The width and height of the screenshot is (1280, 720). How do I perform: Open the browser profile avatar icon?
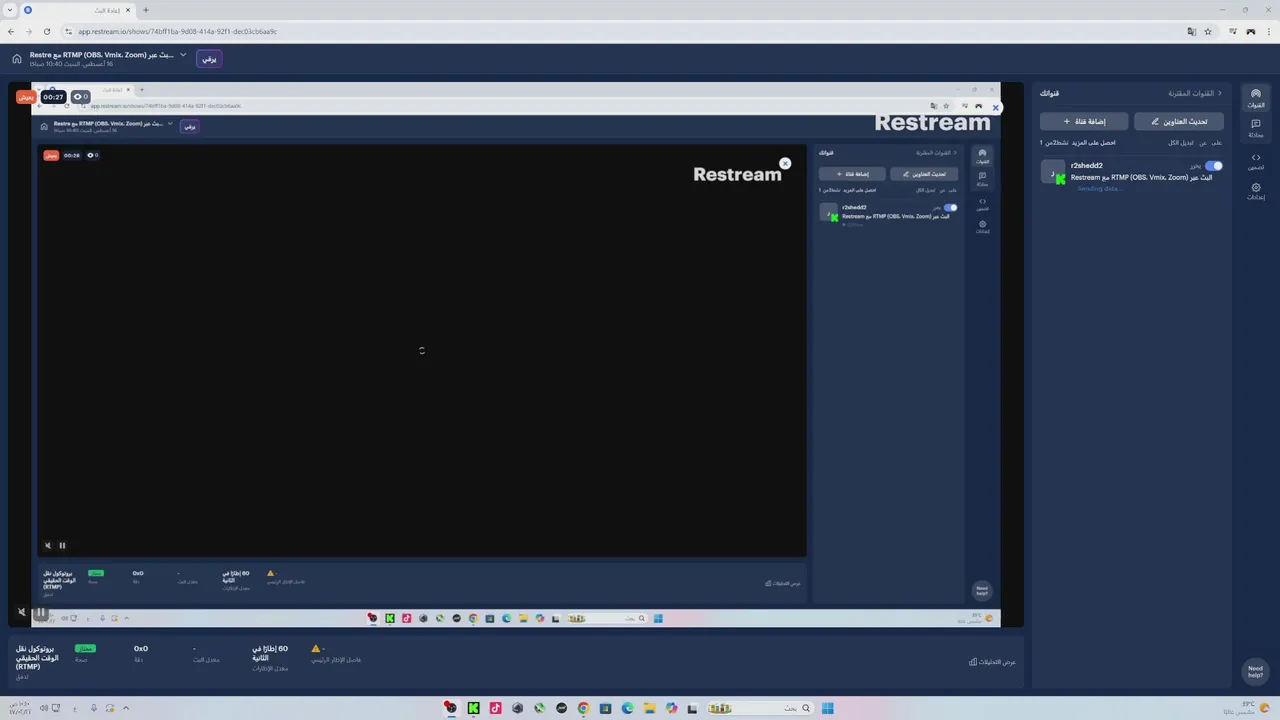click(x=1250, y=31)
